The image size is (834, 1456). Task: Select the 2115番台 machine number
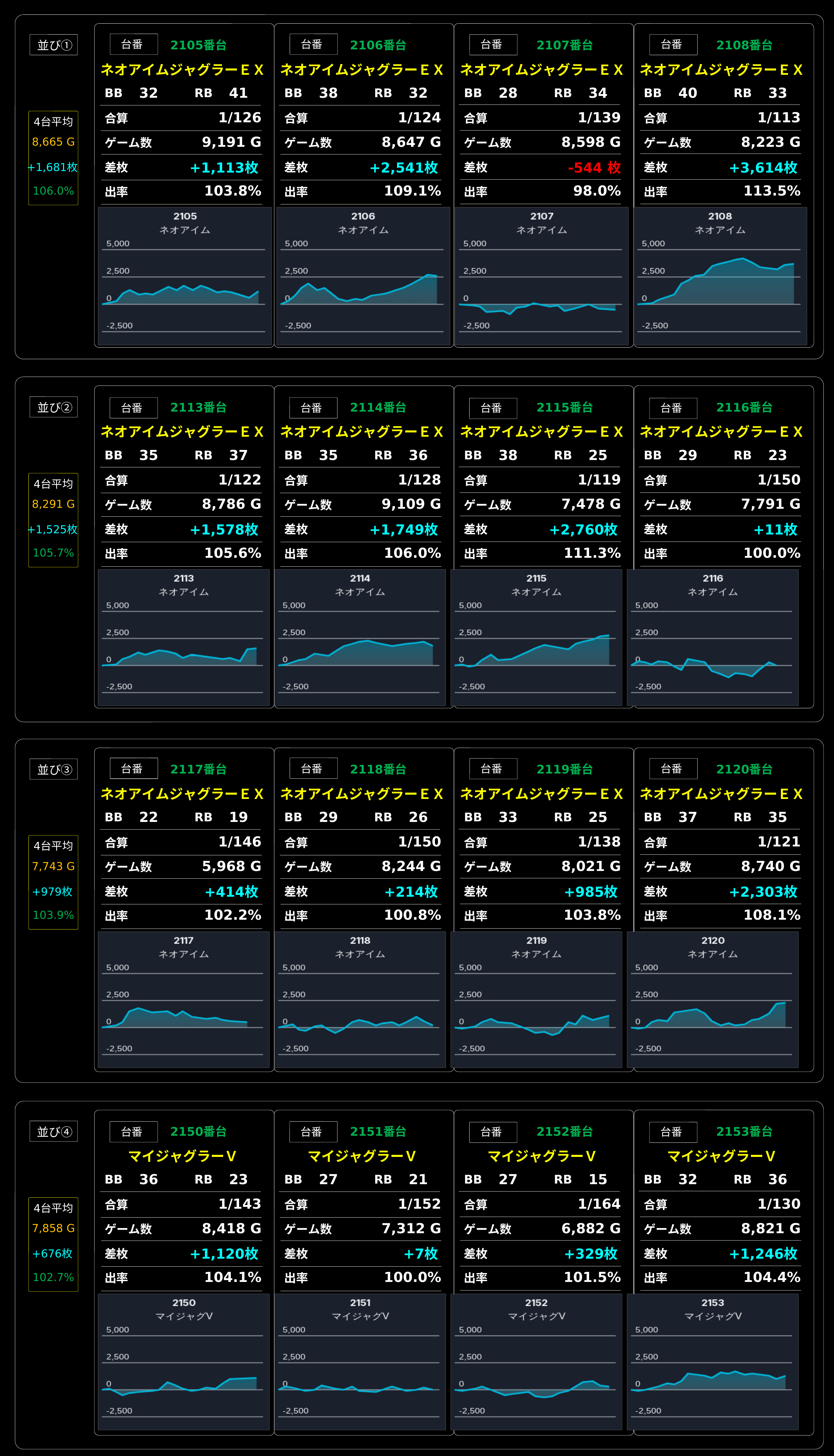point(565,408)
